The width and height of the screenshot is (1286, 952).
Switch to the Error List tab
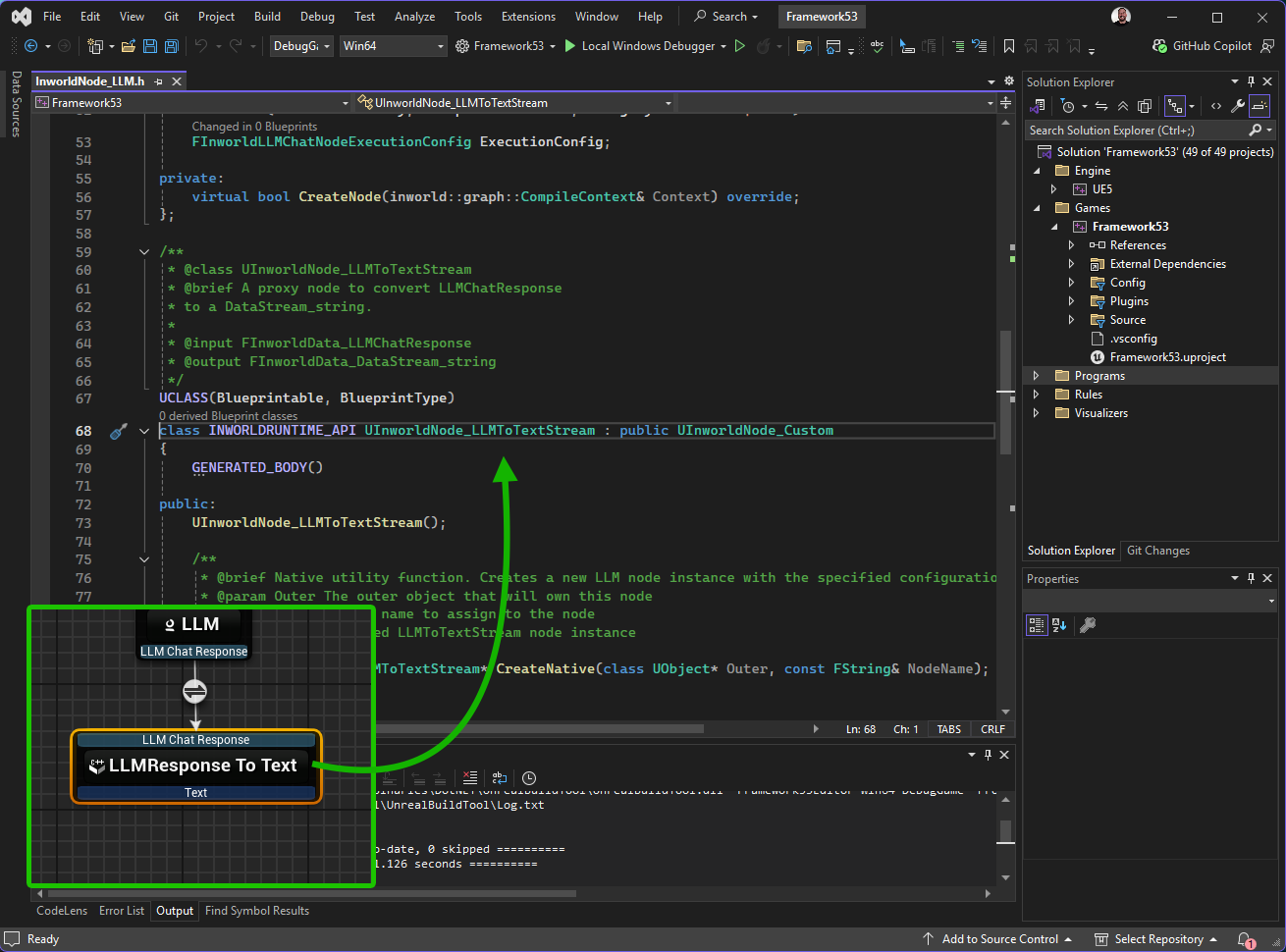122,911
